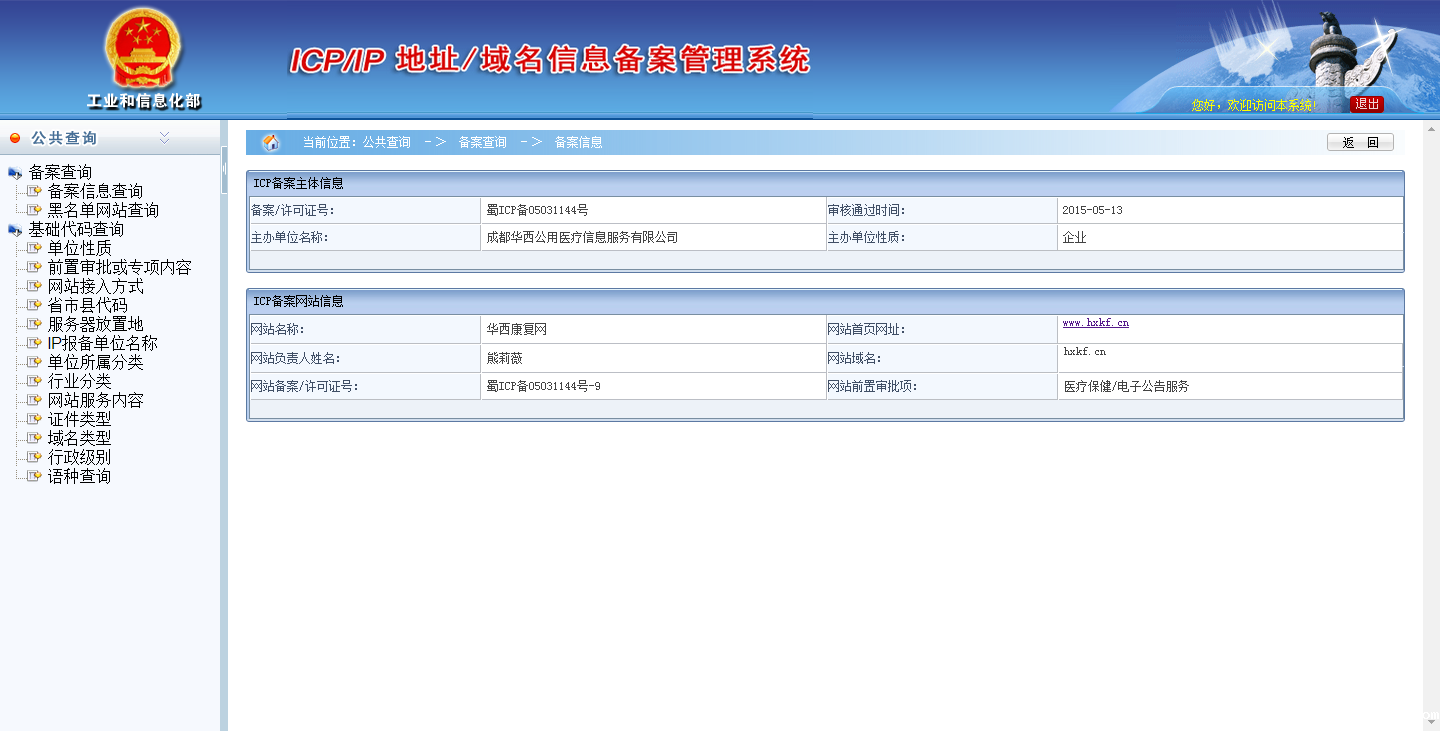The image size is (1440, 731).
Task: Open 域名类型 lookup
Action: pyautogui.click(x=80, y=439)
